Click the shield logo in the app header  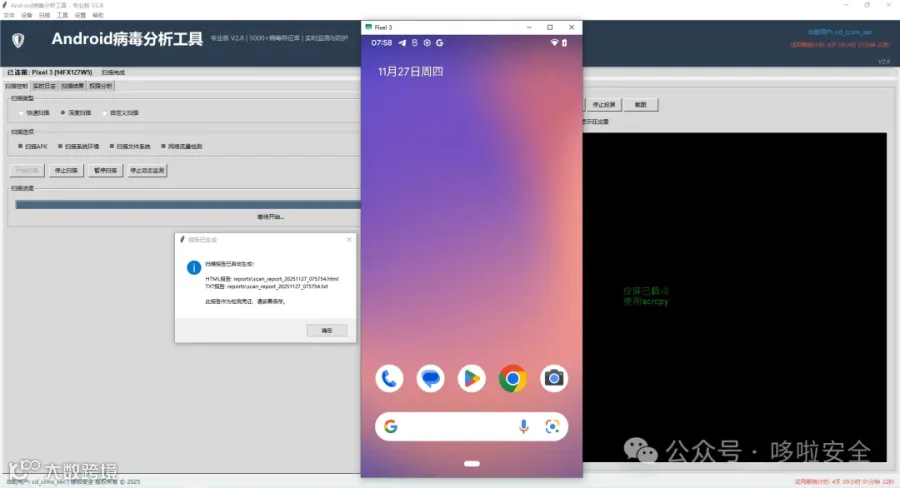[x=18, y=40]
